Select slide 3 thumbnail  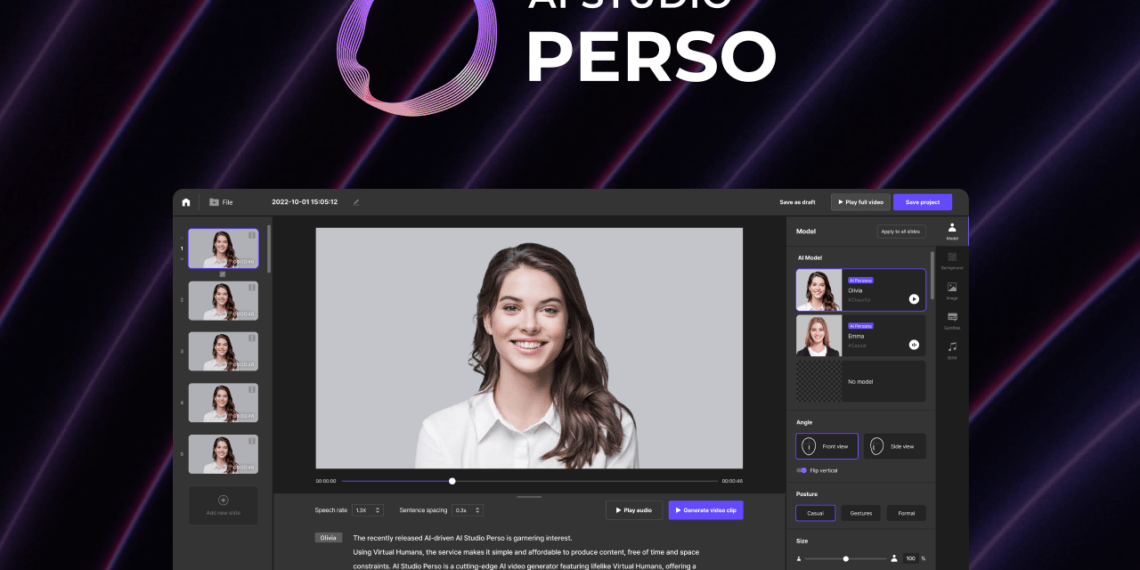[223, 352]
